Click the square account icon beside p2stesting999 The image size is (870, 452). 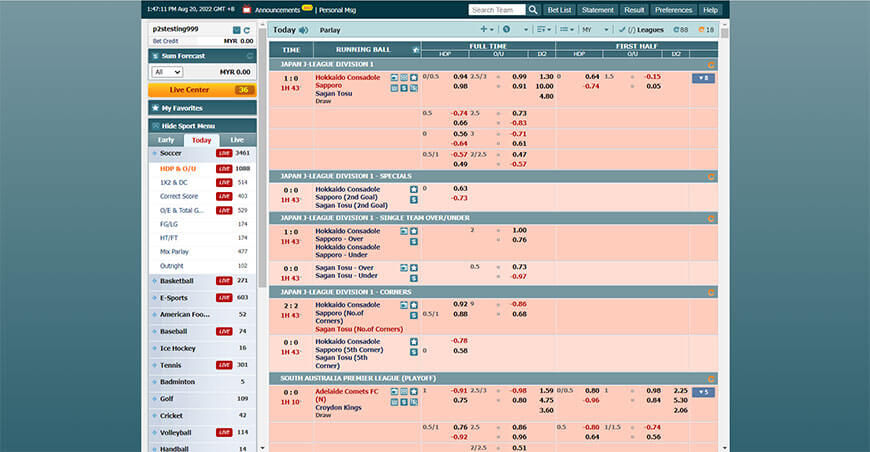(x=237, y=30)
